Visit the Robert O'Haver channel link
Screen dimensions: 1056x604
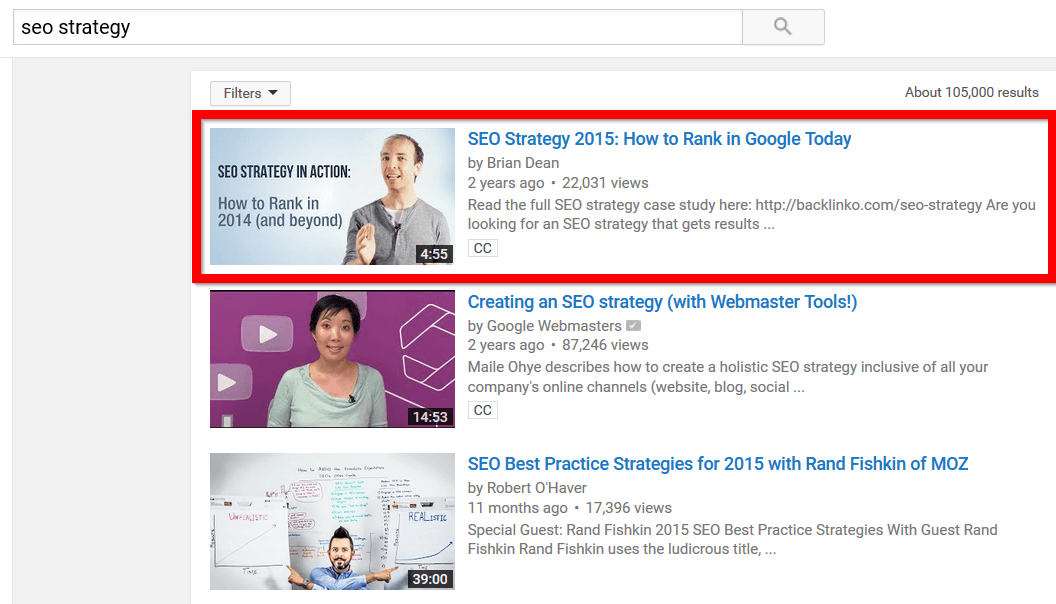(536, 488)
